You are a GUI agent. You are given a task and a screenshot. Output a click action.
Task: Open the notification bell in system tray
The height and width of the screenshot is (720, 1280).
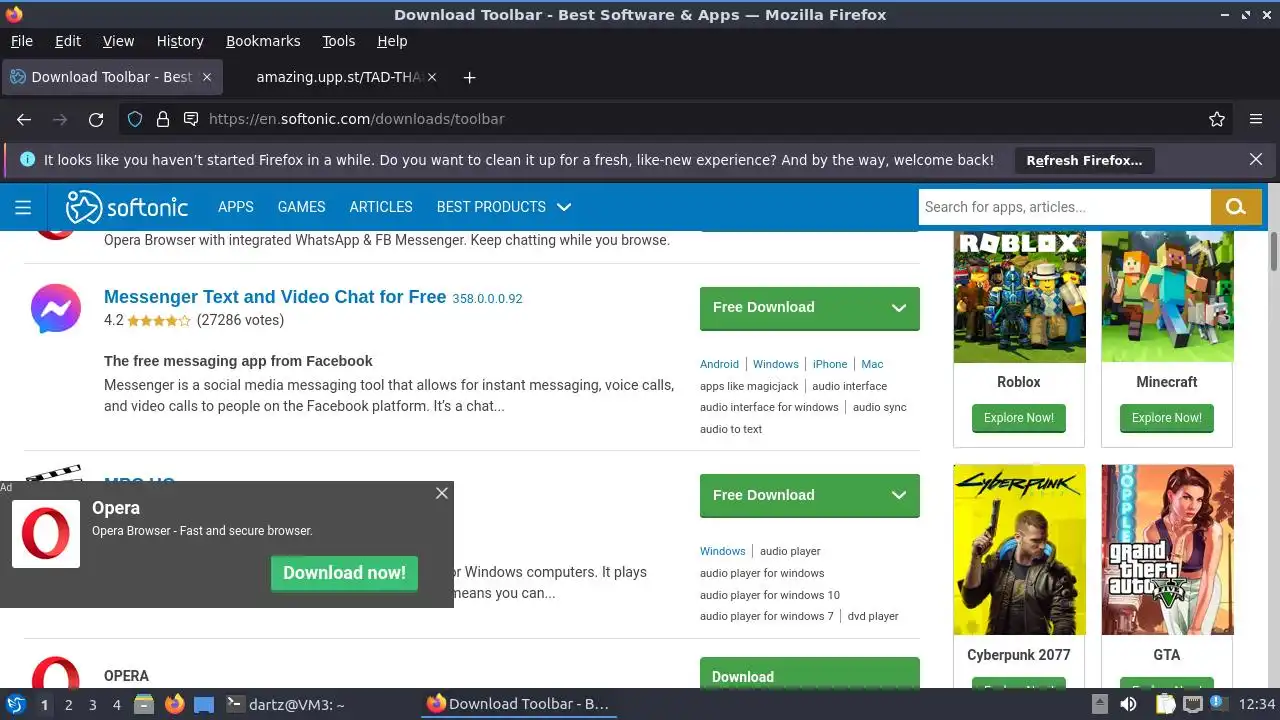(x=1219, y=704)
